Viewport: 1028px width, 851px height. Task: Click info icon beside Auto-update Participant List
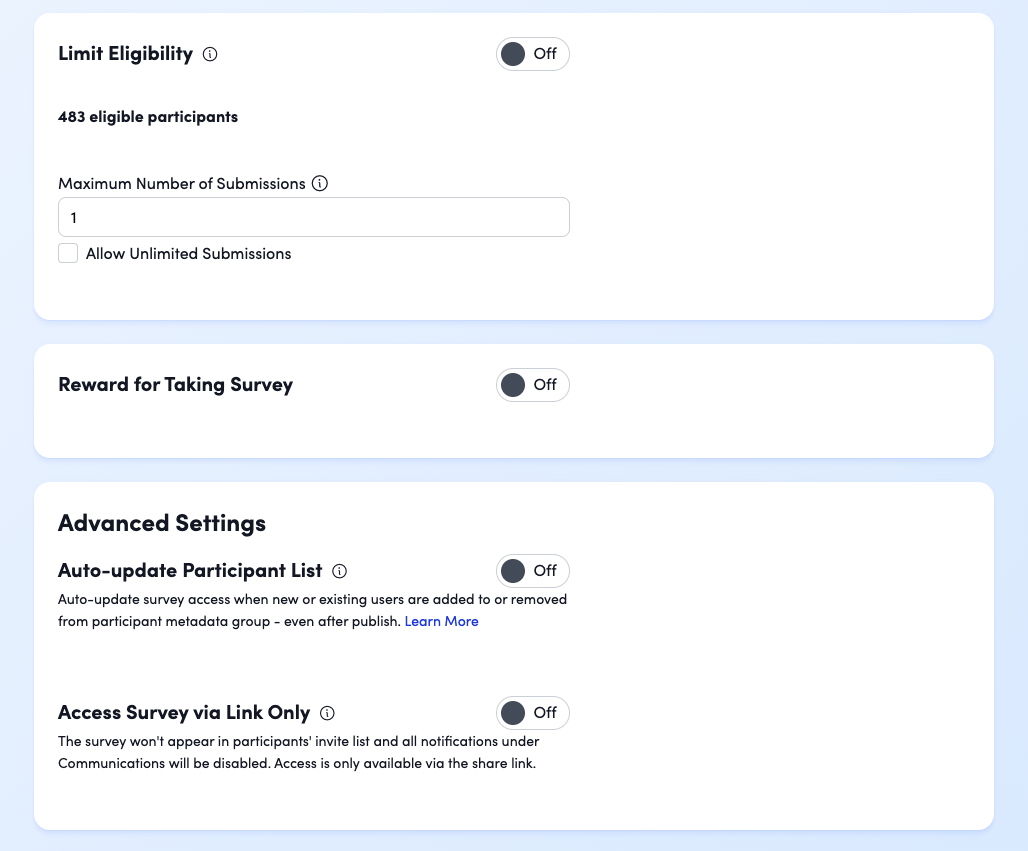340,571
